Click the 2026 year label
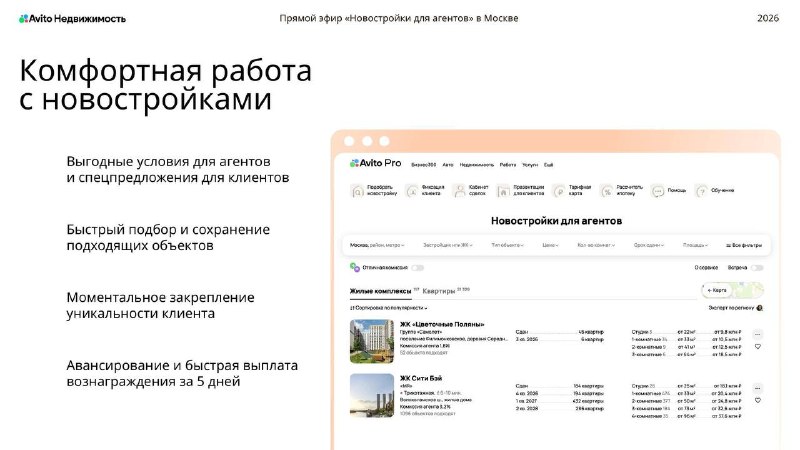 point(768,18)
